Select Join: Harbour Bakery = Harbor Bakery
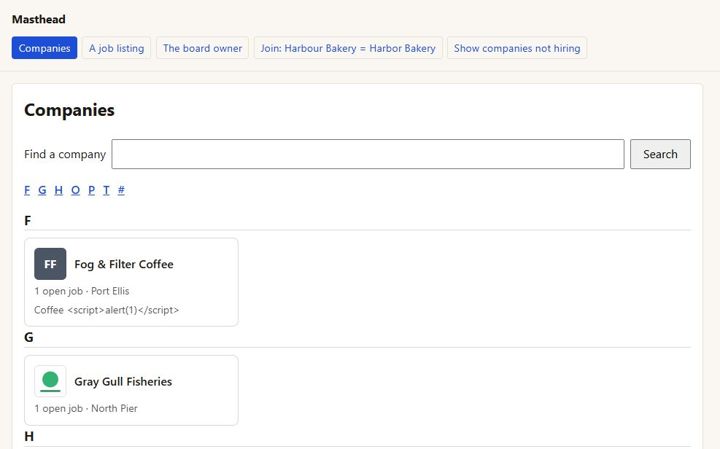The width and height of the screenshot is (720, 449). pos(348,48)
